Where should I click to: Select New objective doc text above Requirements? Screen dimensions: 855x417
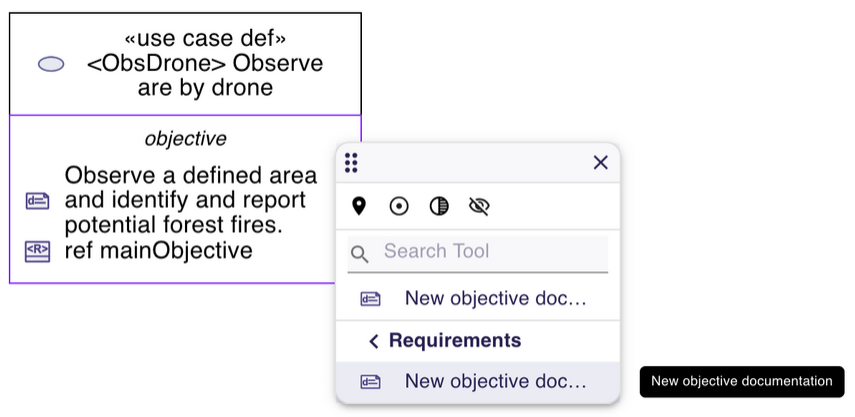[495, 298]
